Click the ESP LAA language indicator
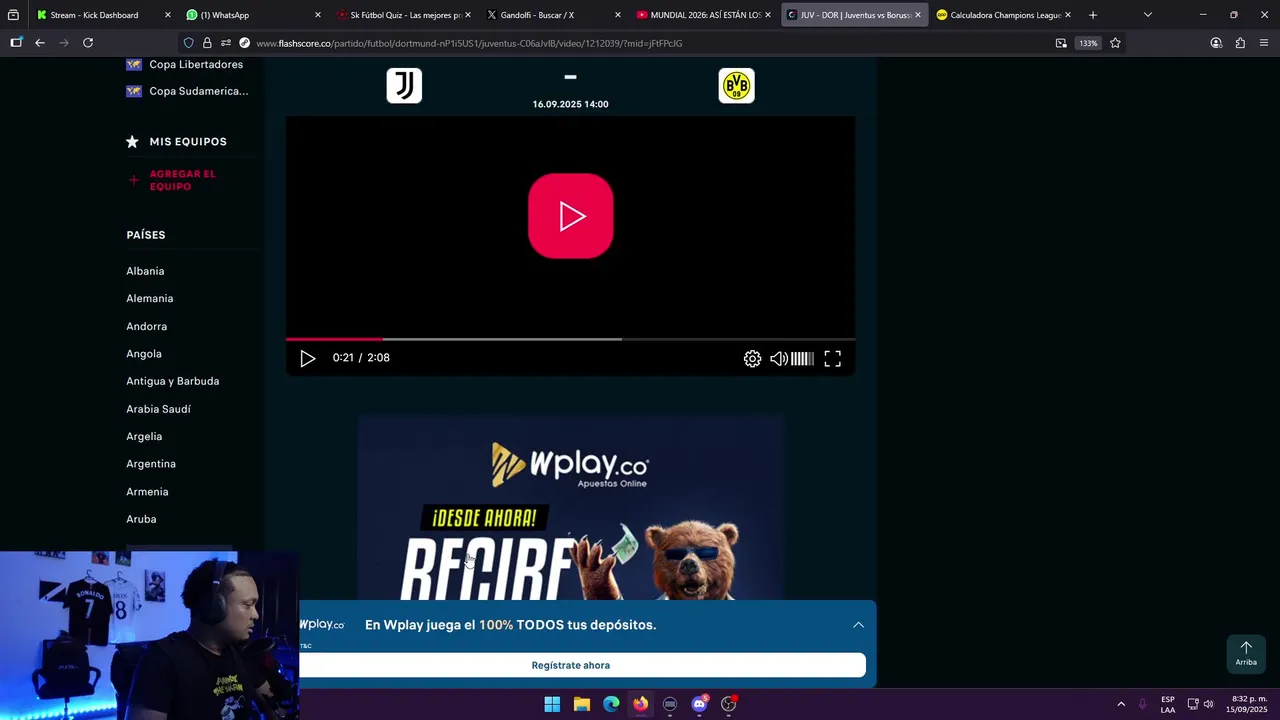This screenshot has width=1280, height=720. click(x=1168, y=704)
